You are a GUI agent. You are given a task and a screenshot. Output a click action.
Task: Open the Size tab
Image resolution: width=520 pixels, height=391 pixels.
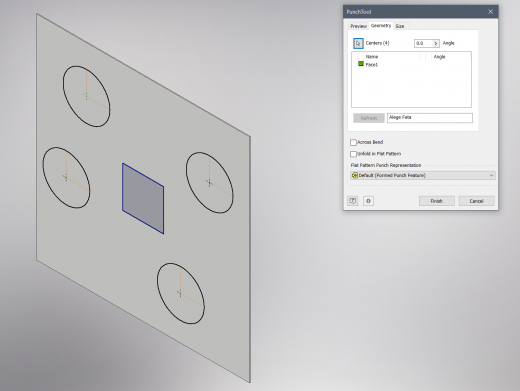coord(400,26)
